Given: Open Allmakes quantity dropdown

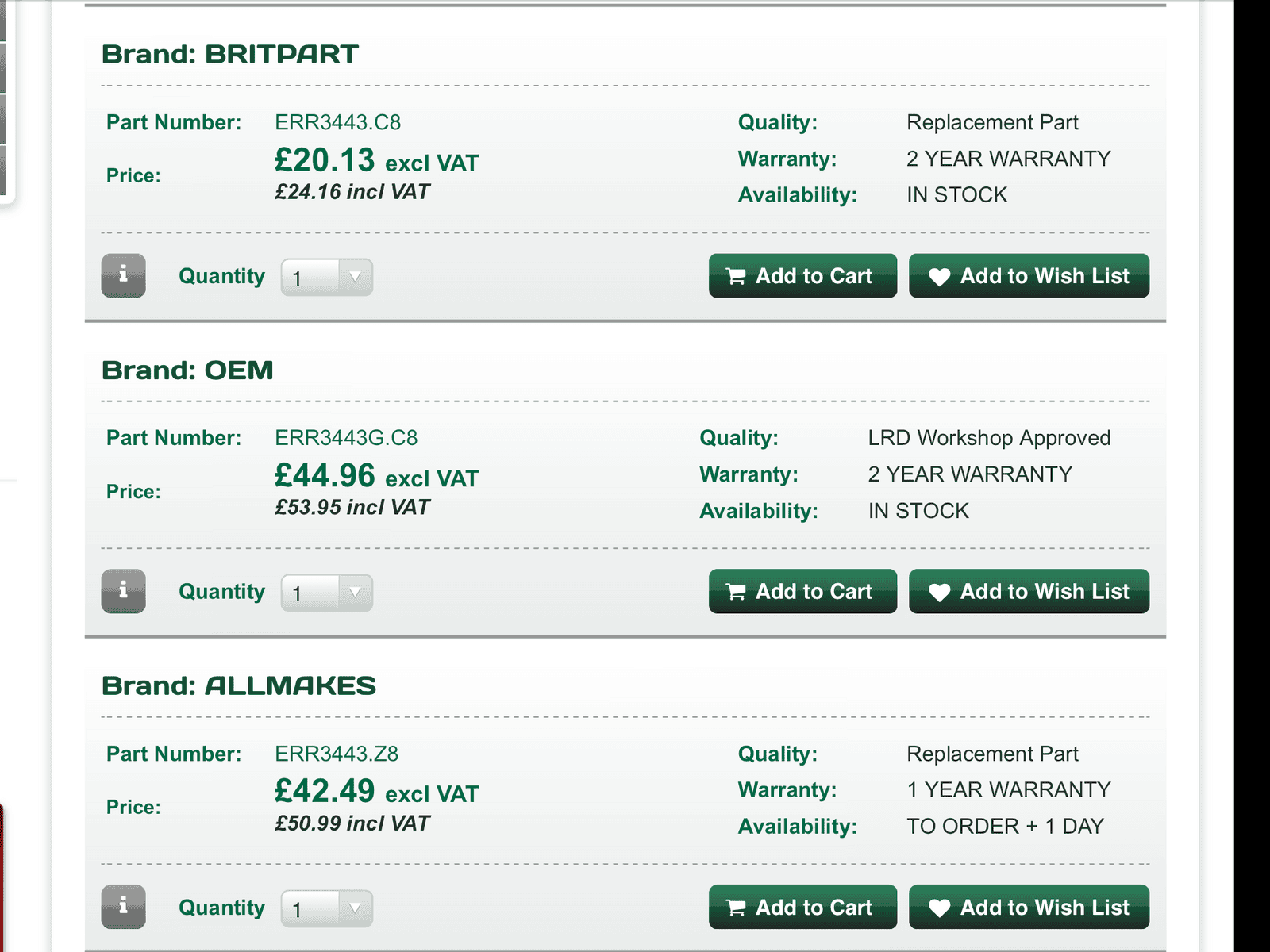Looking at the screenshot, I should (327, 908).
